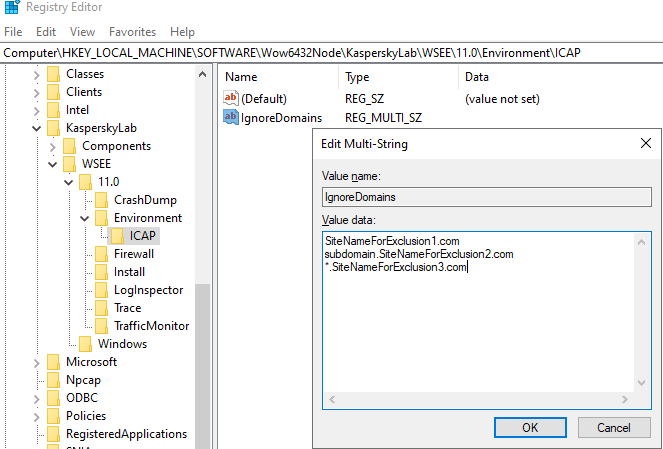Open the Favorites menu
Viewport: 663px width, 449px height.
[x=132, y=32]
